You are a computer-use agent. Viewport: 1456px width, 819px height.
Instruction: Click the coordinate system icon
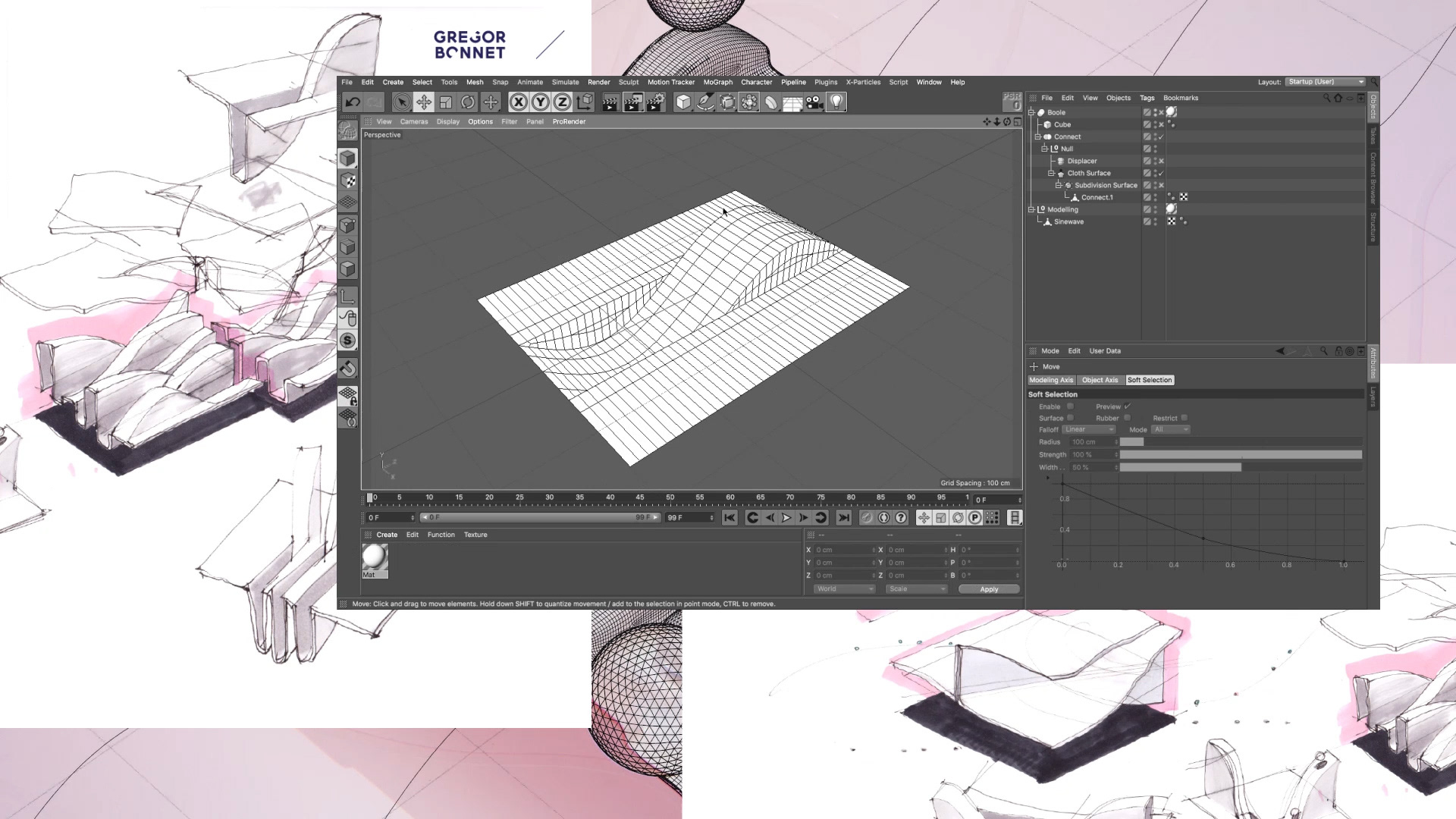(585, 102)
